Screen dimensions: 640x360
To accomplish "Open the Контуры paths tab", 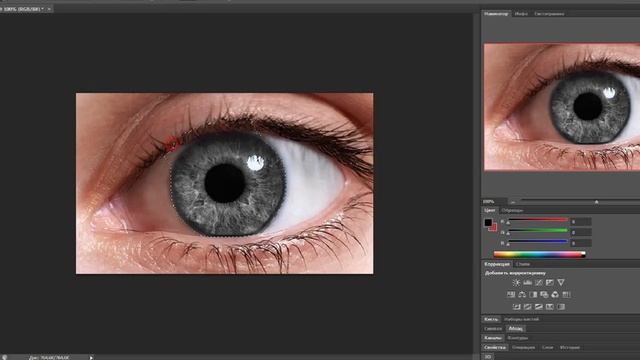I will click(x=517, y=338).
